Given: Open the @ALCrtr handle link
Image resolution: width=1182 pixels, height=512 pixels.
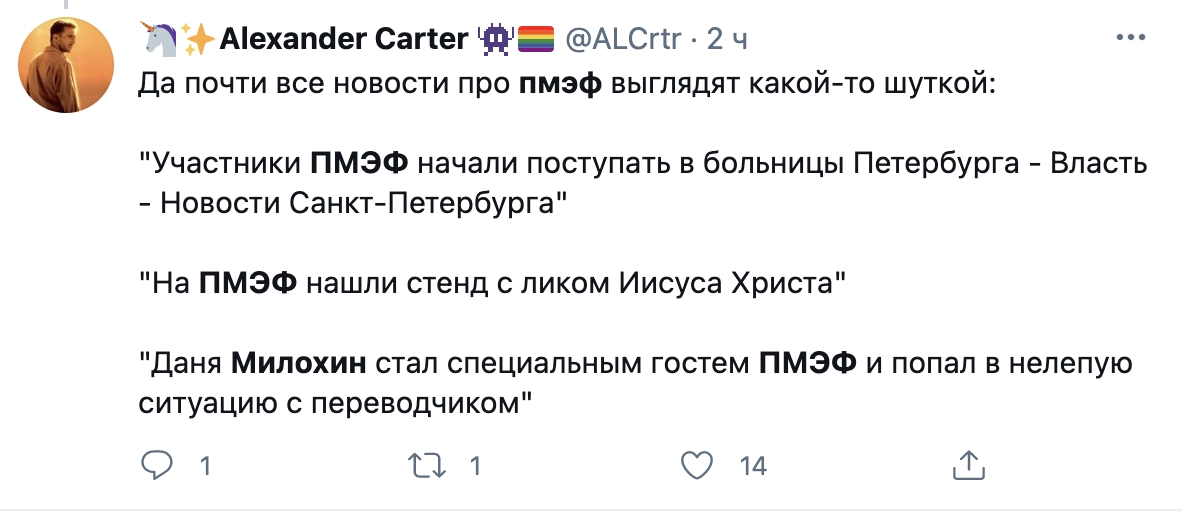Looking at the screenshot, I should 624,39.
